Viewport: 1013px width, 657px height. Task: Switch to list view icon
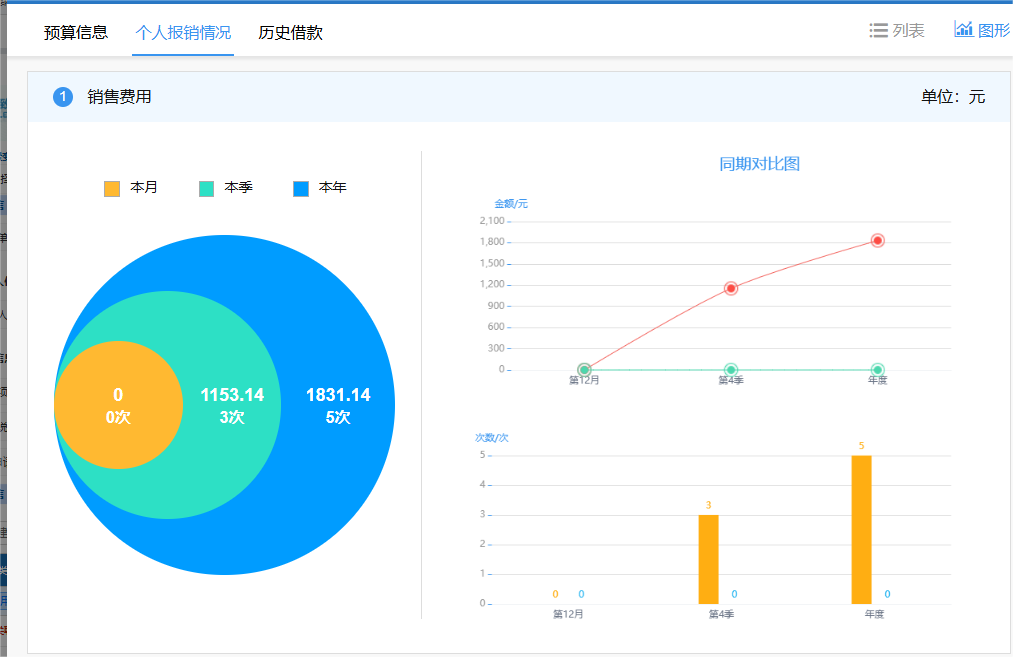[x=879, y=31]
